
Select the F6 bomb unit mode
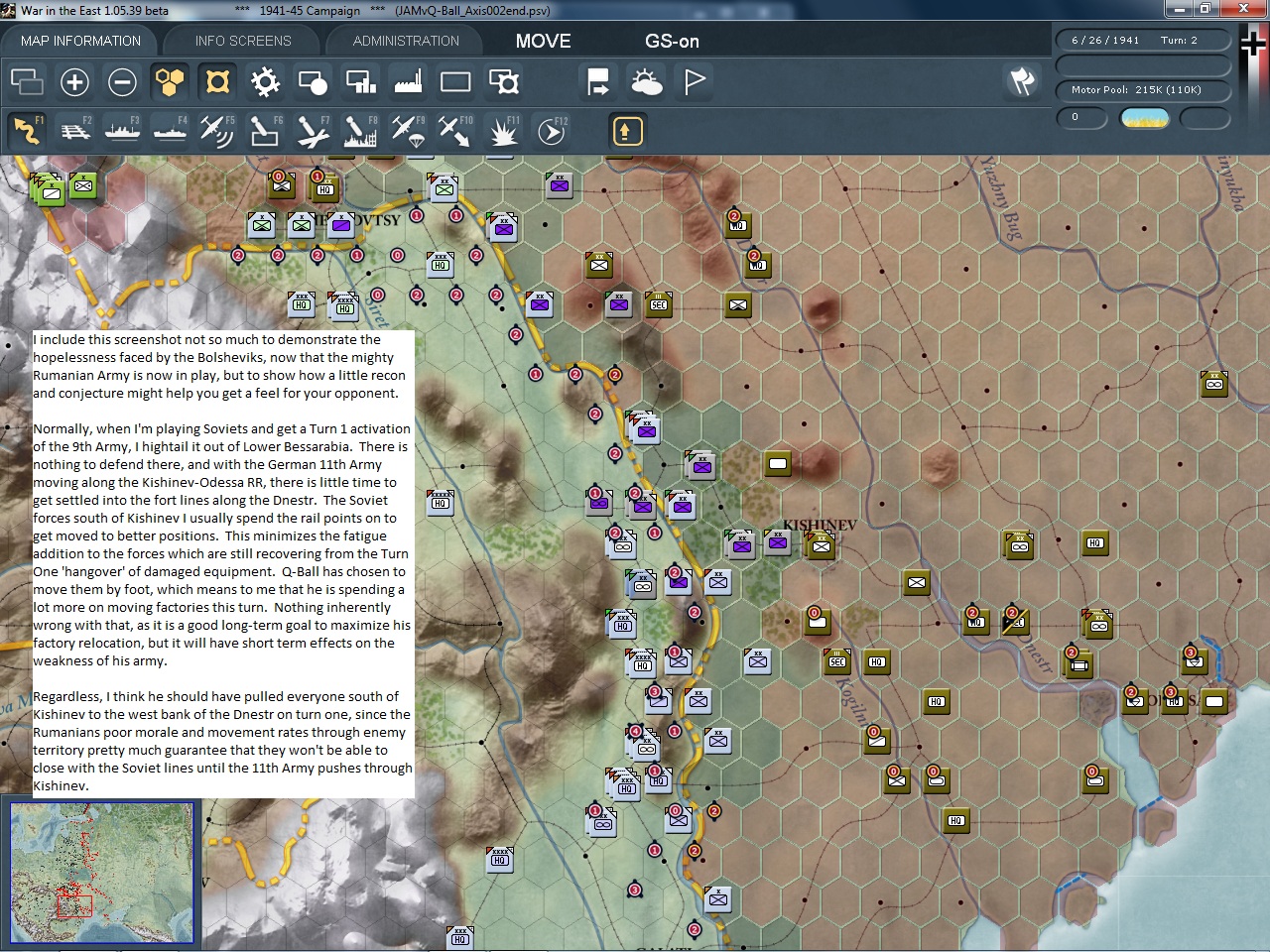coord(265,130)
